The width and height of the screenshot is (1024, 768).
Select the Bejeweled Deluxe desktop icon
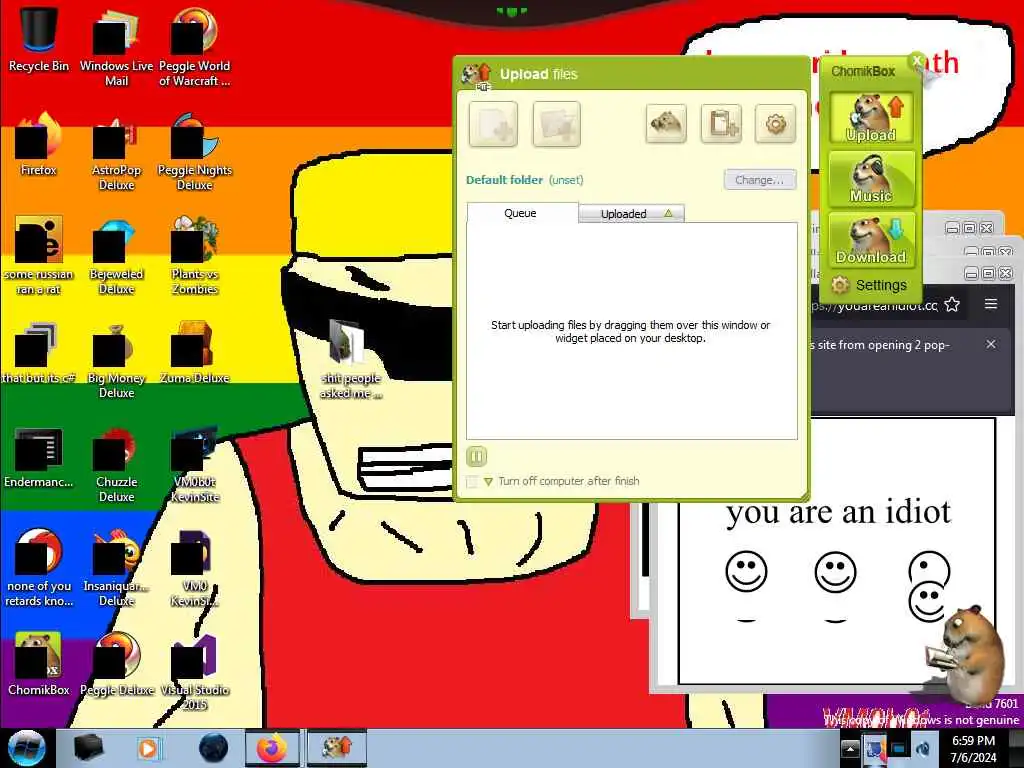point(116,255)
